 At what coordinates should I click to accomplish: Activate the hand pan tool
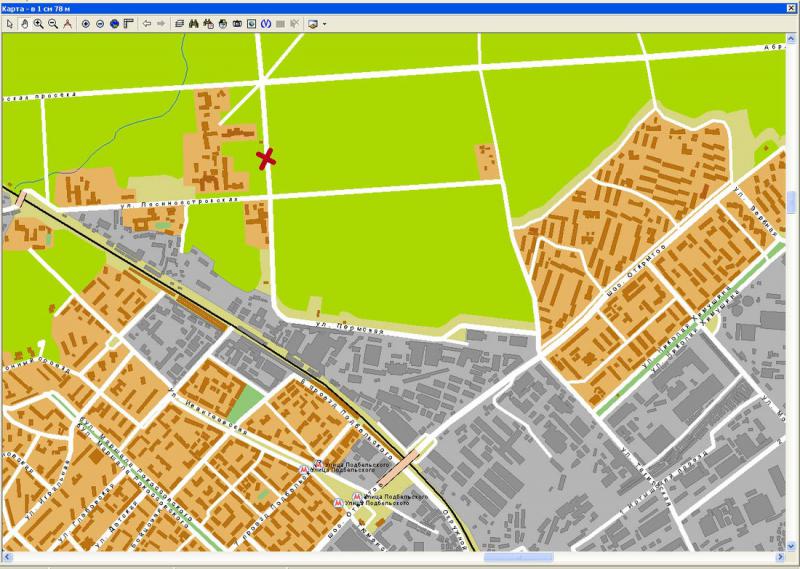tap(24, 24)
